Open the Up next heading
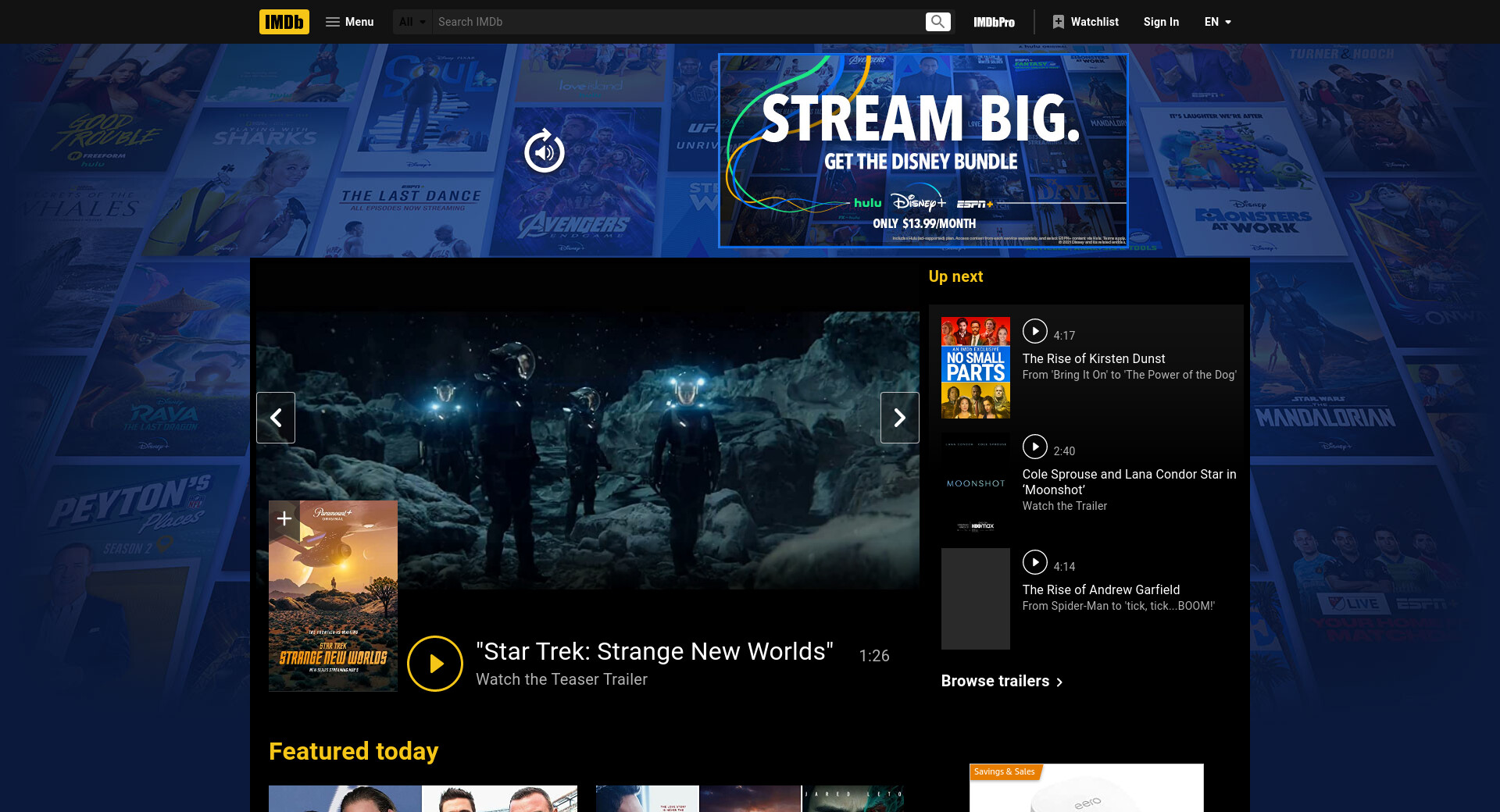1500x812 pixels. (x=955, y=276)
